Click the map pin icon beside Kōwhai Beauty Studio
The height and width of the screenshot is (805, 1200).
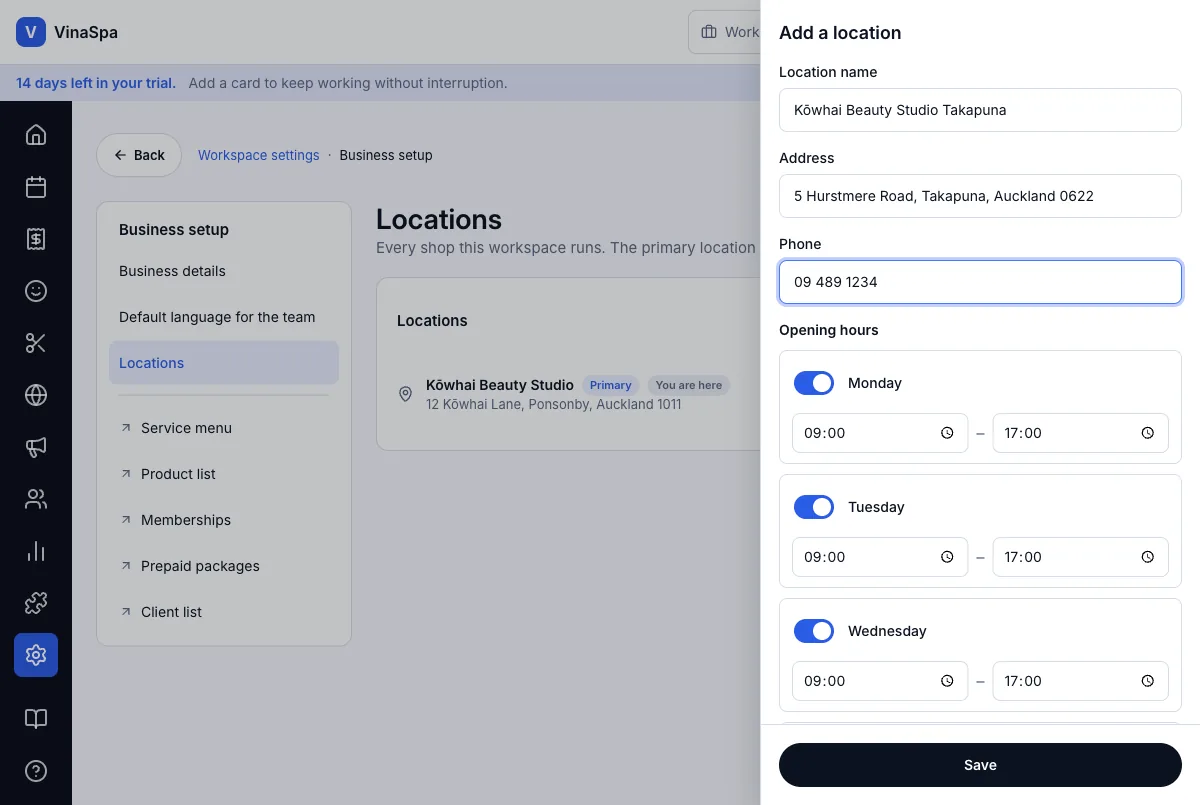tap(405, 394)
